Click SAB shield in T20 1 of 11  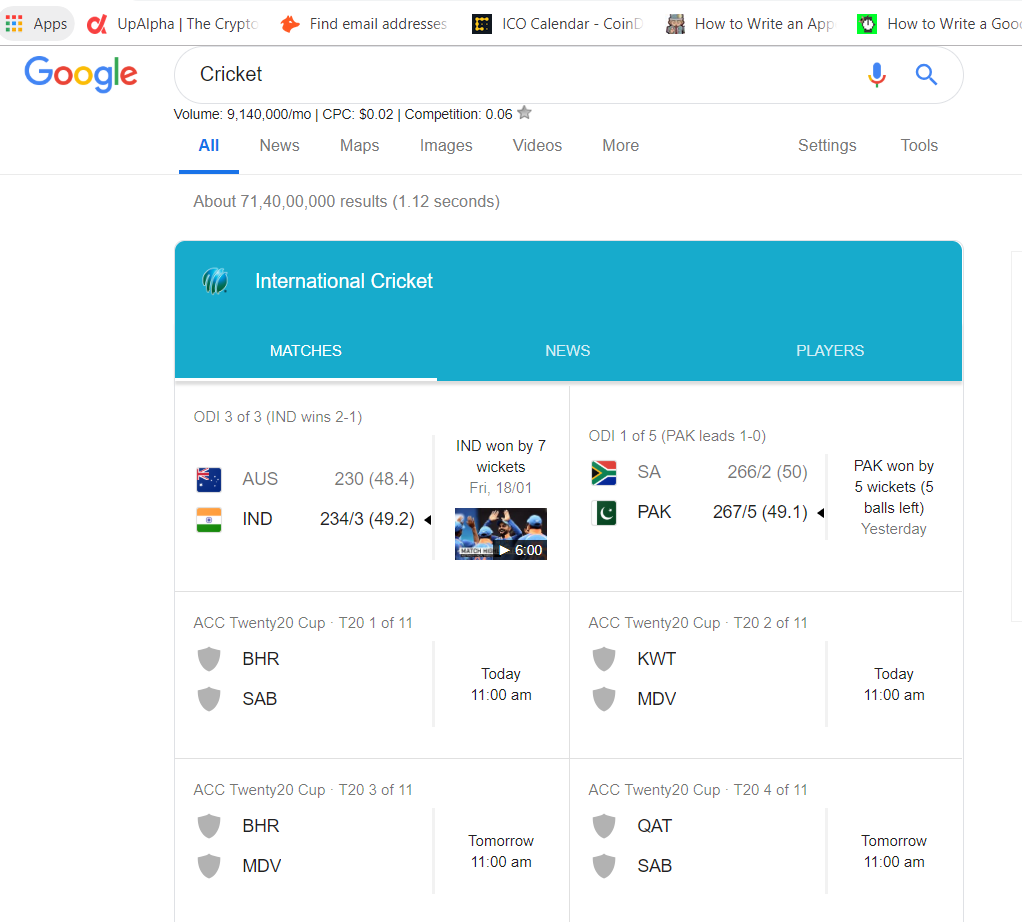point(209,699)
